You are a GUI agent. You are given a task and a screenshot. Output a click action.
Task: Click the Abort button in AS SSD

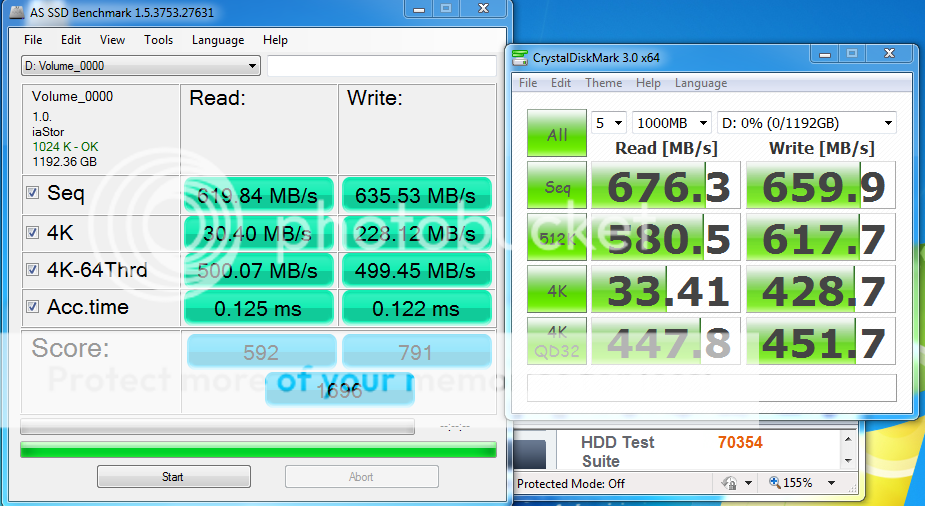point(361,477)
